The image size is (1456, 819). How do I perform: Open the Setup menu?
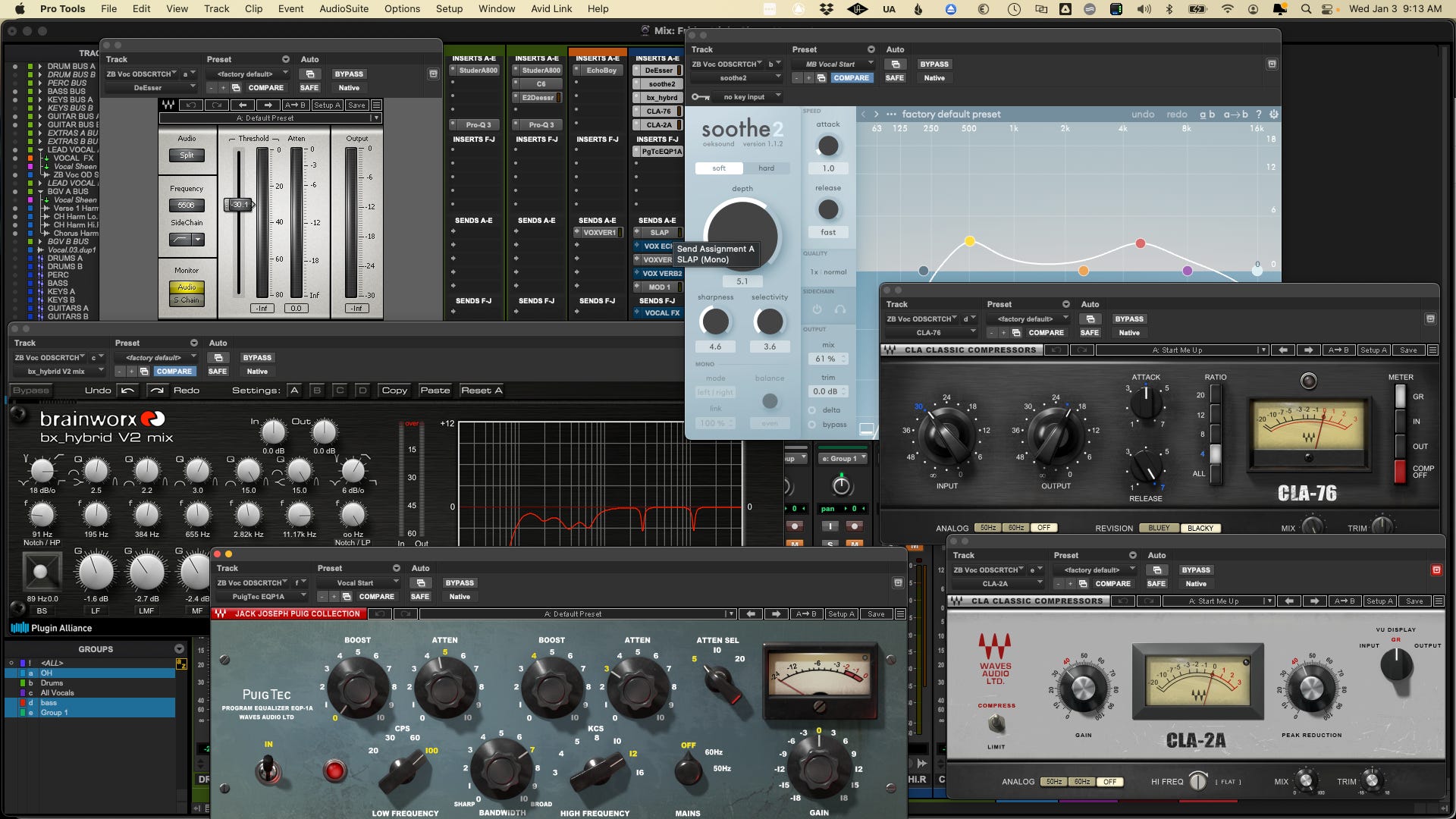pyautogui.click(x=449, y=9)
